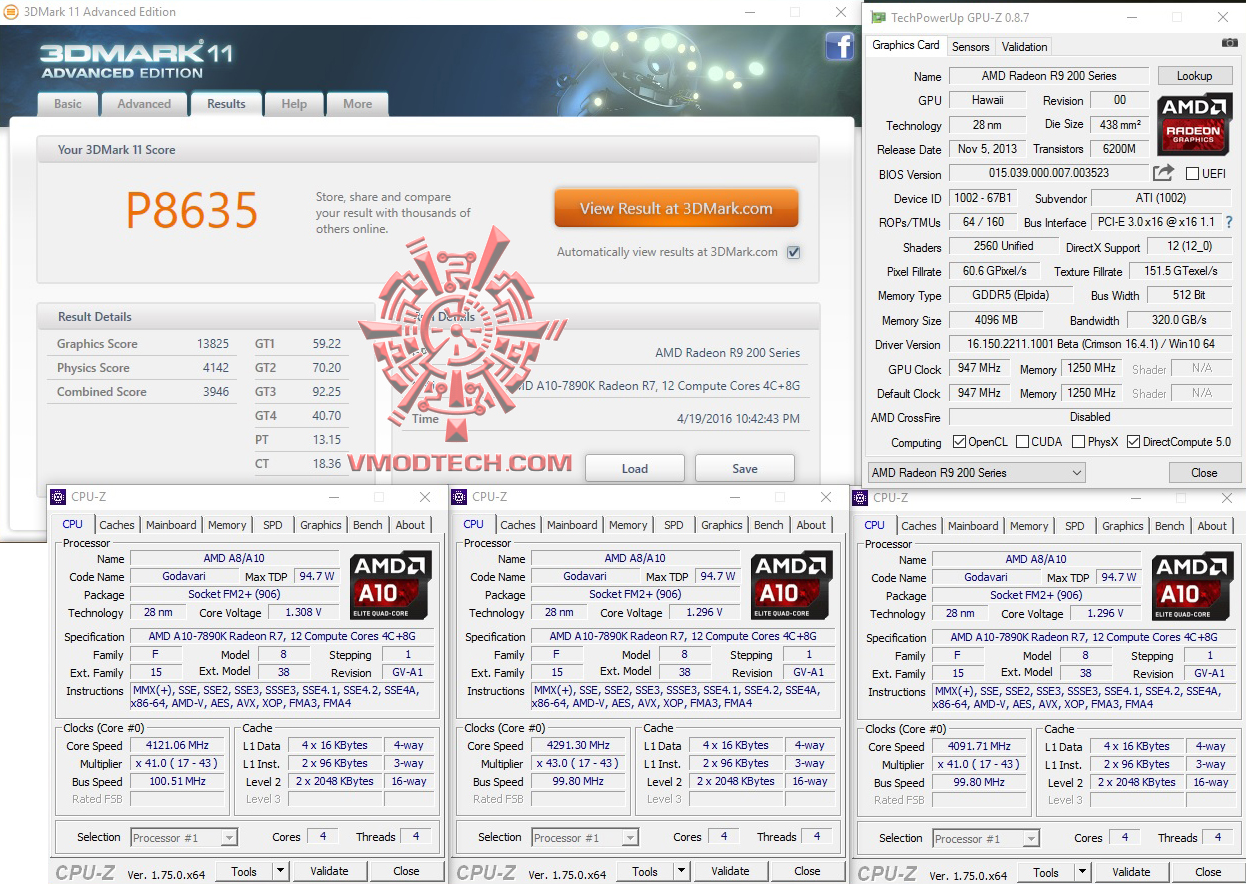Screen dimensions: 1246x884
Task: Click the GPU-Z BIOS Version field
Action: pyautogui.click(x=1049, y=173)
